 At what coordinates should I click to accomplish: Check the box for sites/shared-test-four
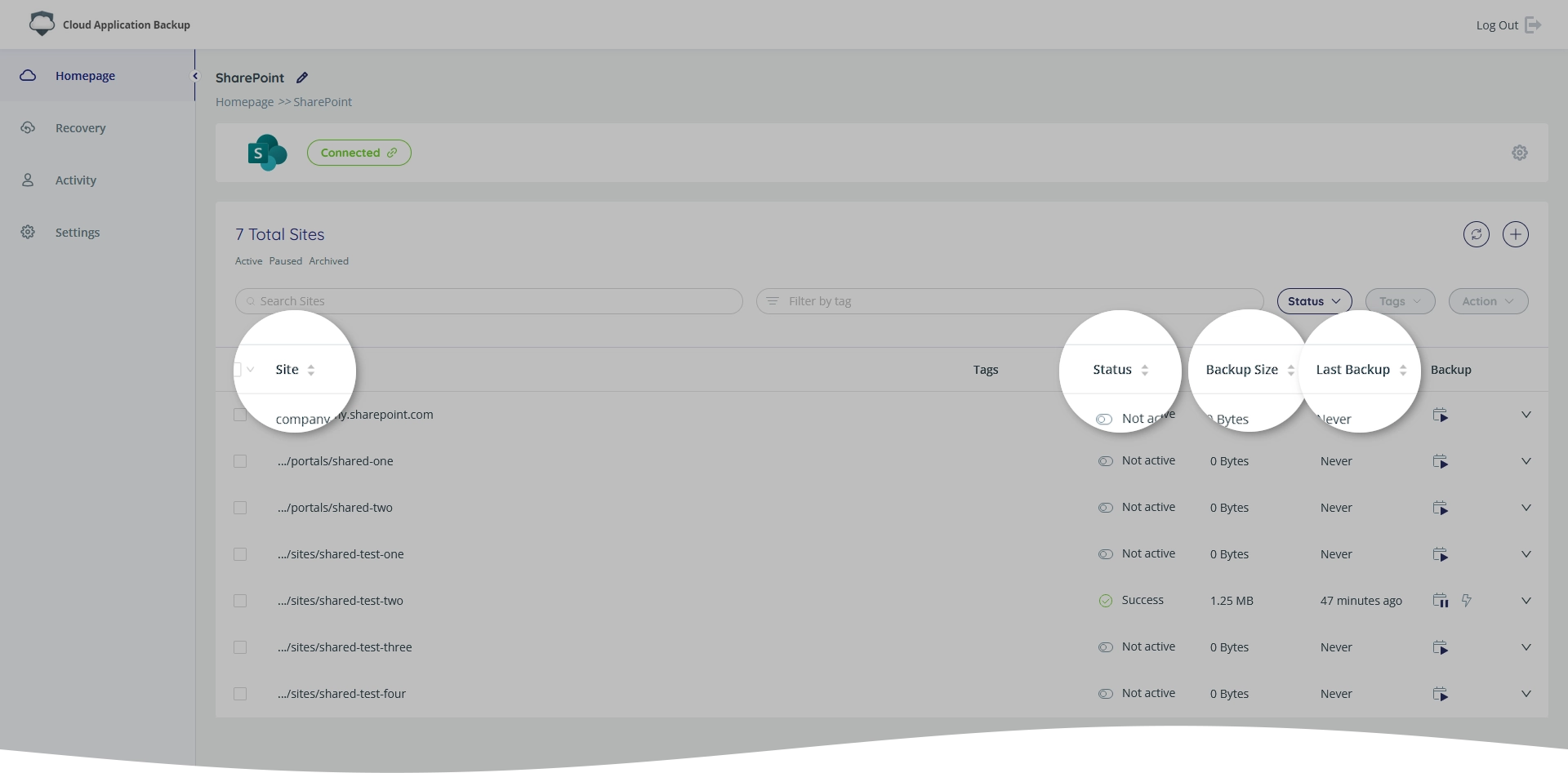[240, 694]
